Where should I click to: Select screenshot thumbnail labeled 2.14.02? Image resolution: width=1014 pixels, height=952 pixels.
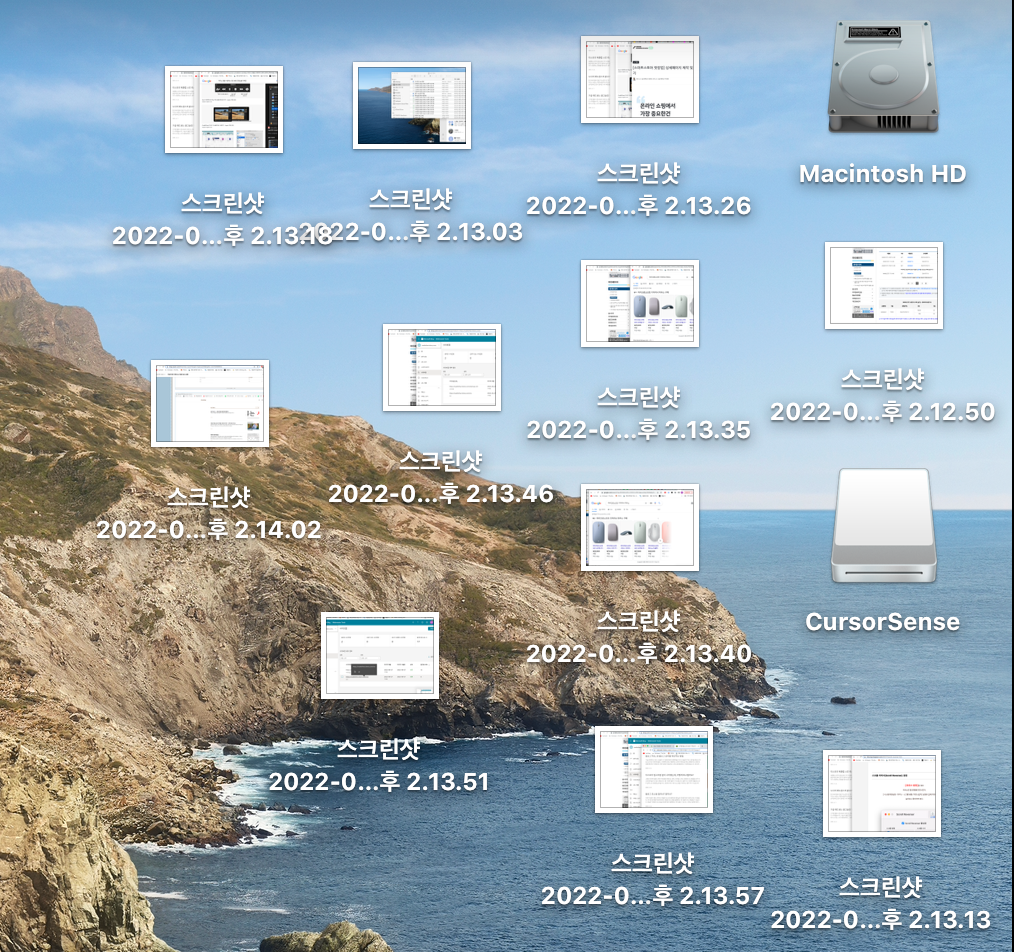click(x=210, y=404)
